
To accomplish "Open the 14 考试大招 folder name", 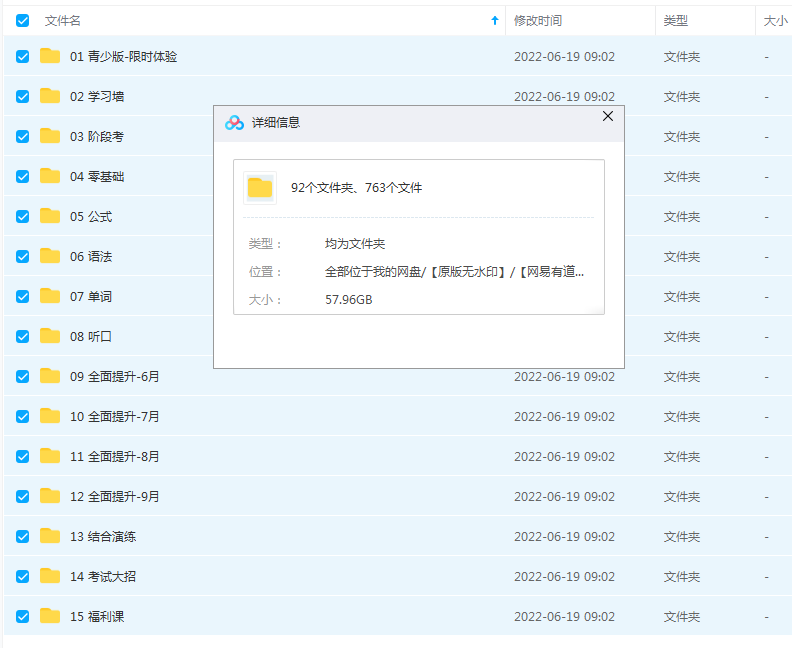I will 103,576.
